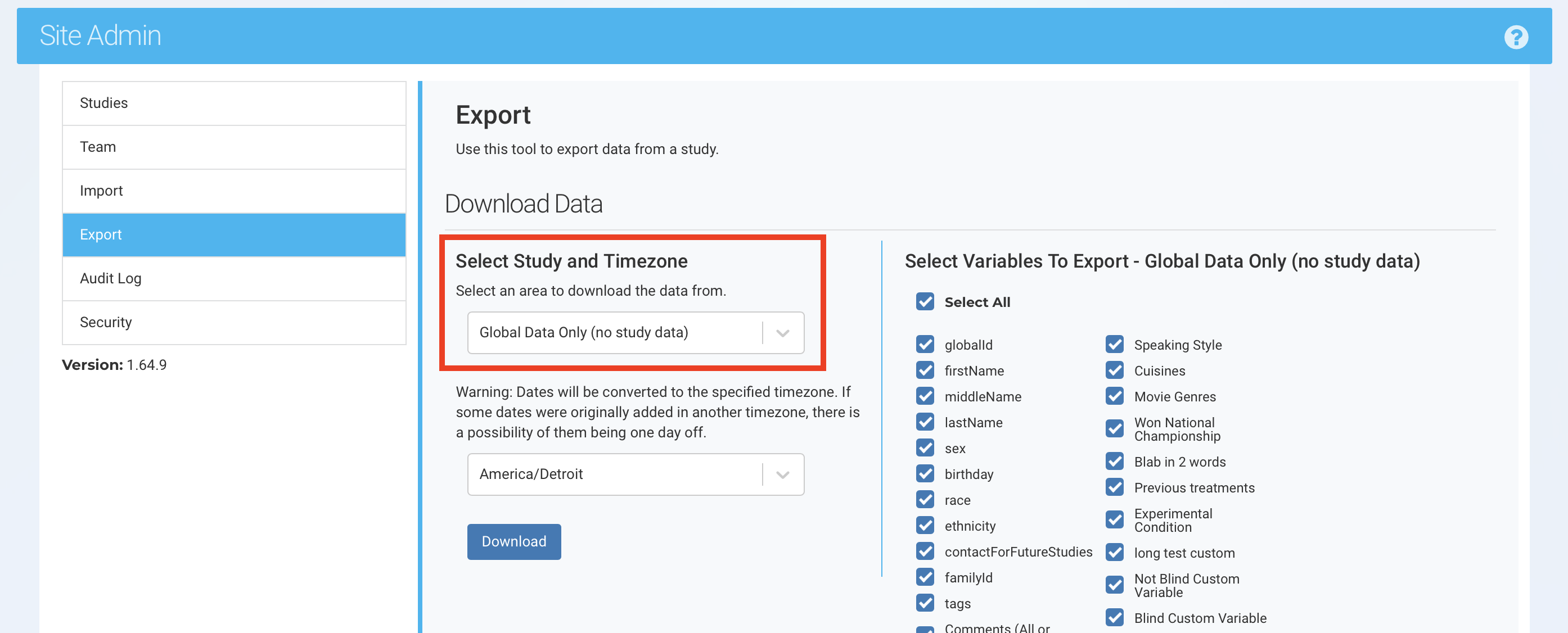Expand the study selection chevron arrow
The height and width of the screenshot is (633, 1568).
783,333
